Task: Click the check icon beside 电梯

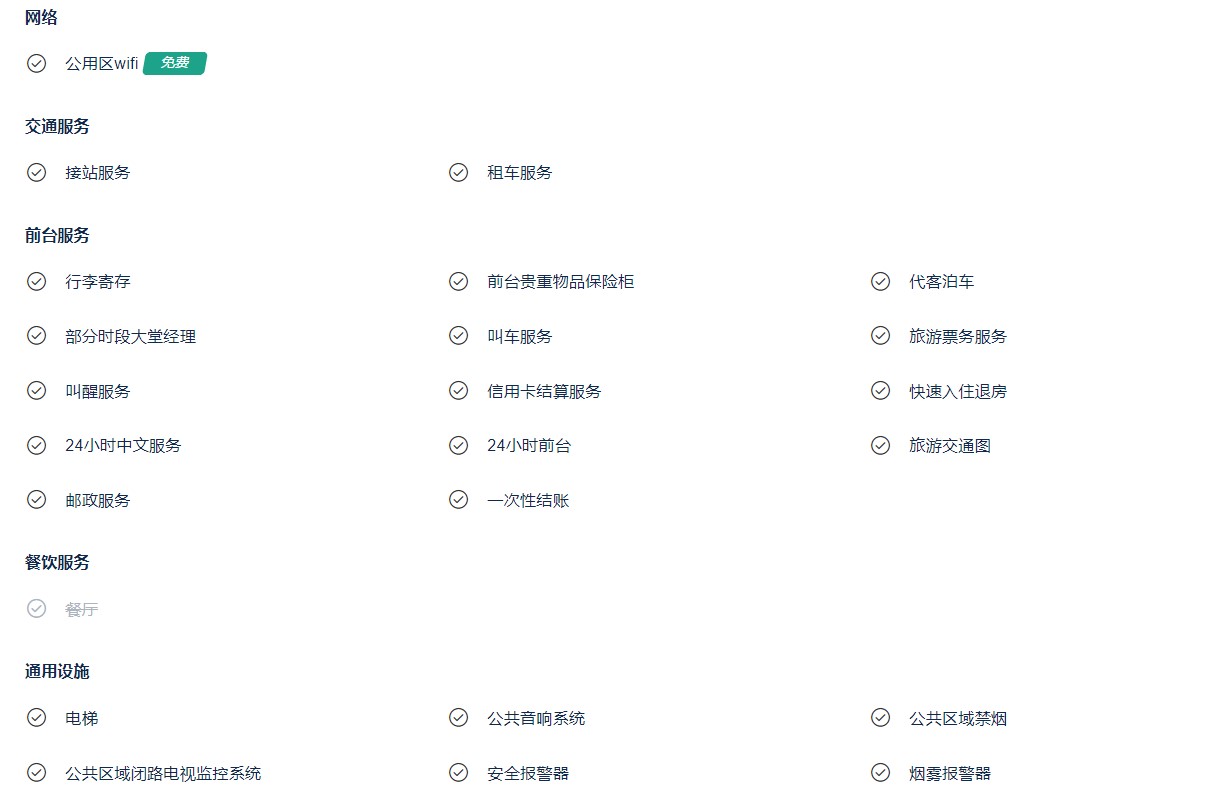Action: coord(36,717)
